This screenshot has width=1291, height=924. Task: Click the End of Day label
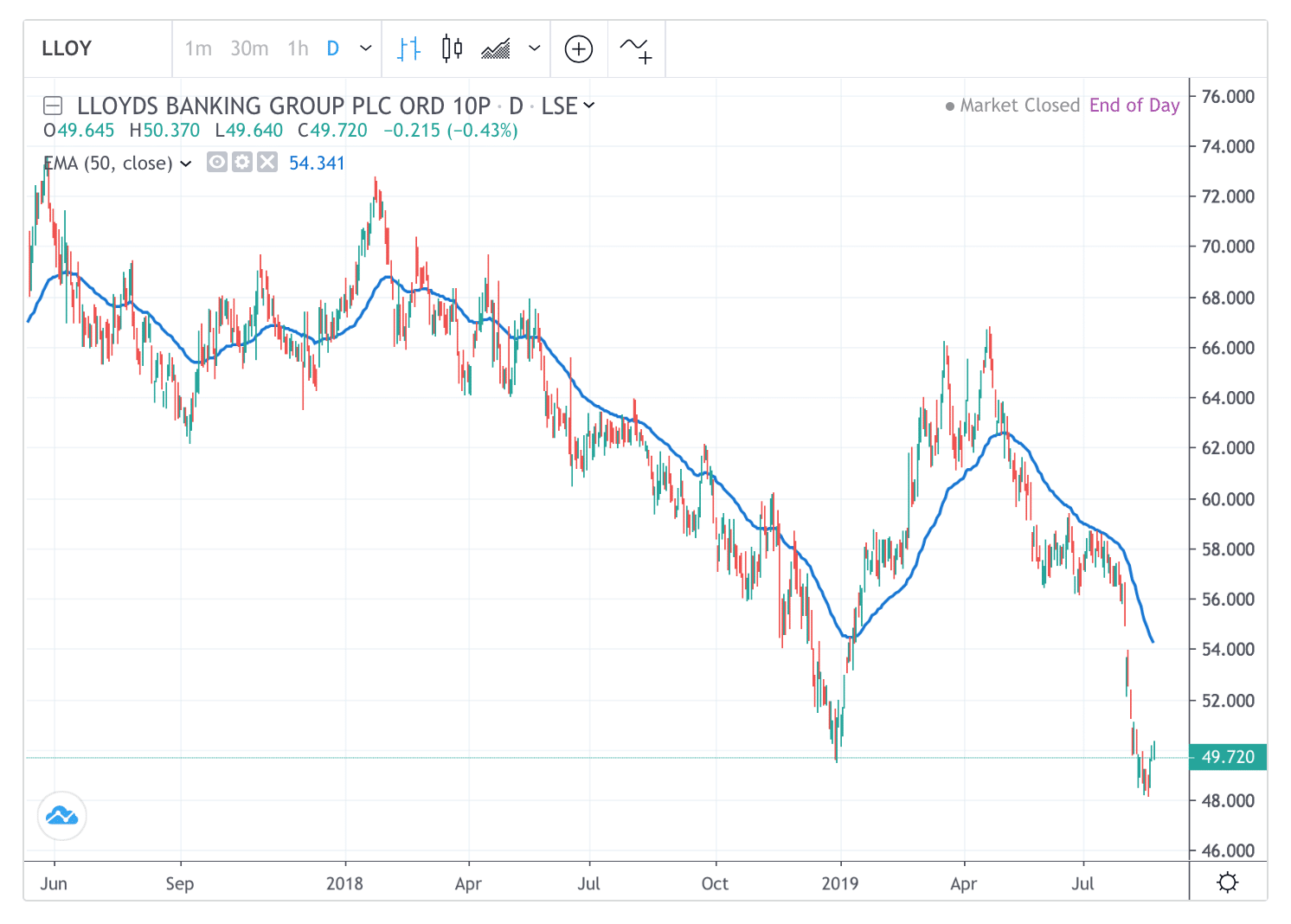pos(1134,106)
